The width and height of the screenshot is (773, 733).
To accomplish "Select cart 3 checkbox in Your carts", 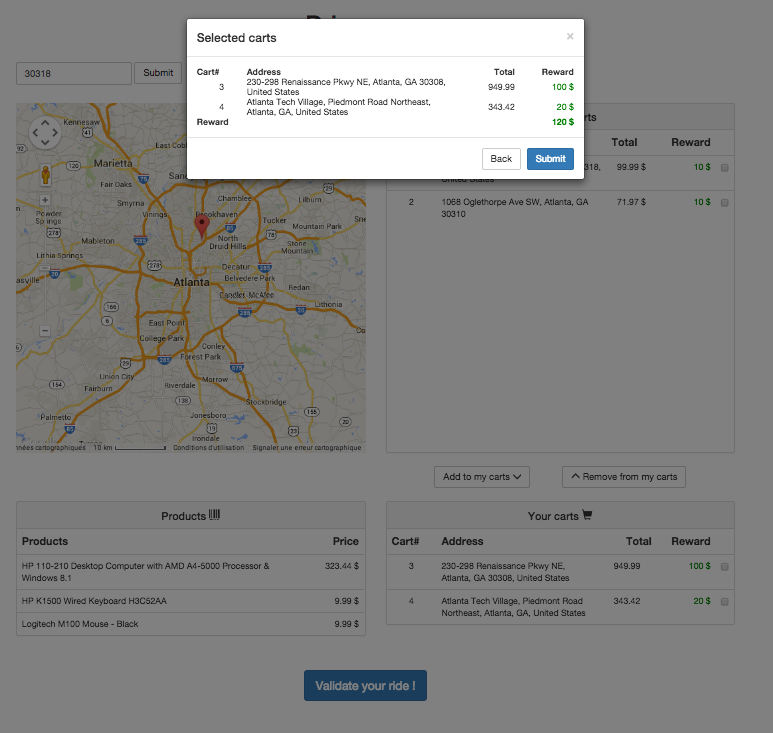I will (724, 567).
